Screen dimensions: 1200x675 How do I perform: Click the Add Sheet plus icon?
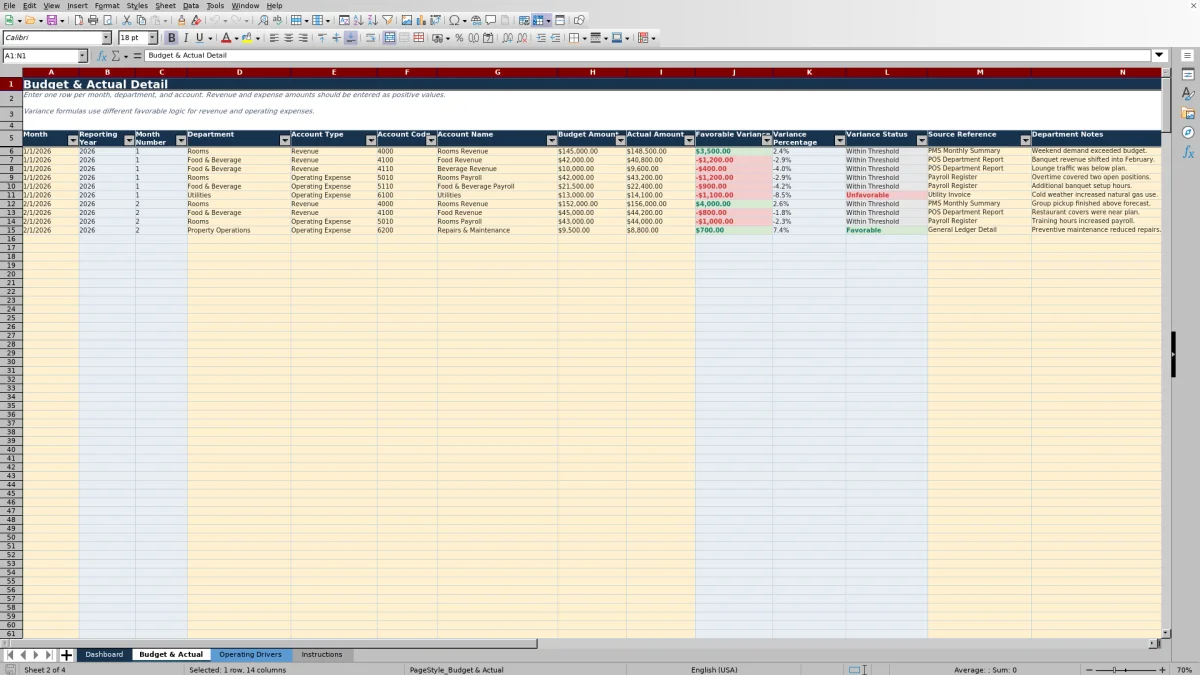tap(67, 655)
